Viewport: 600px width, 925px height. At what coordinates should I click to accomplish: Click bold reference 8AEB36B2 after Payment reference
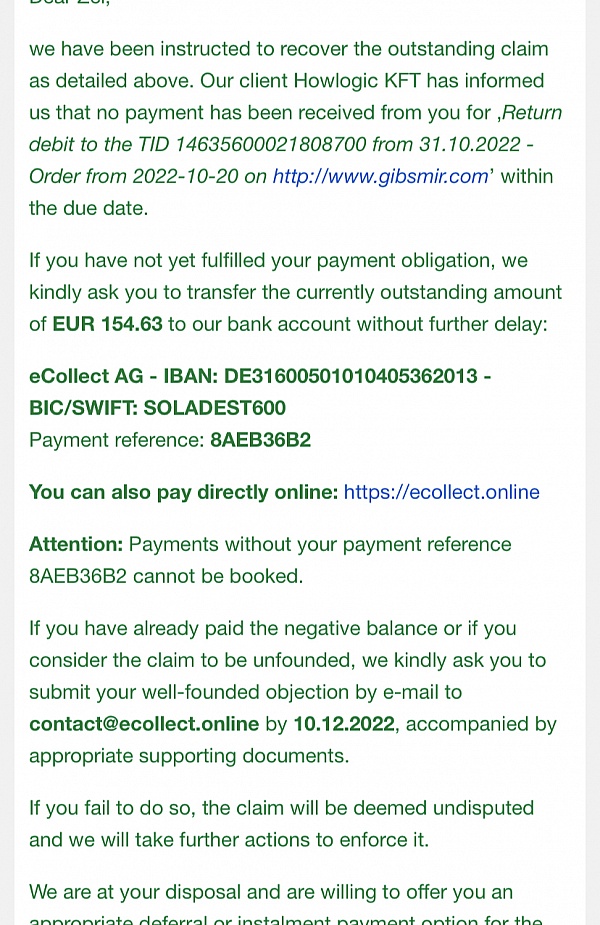(261, 440)
